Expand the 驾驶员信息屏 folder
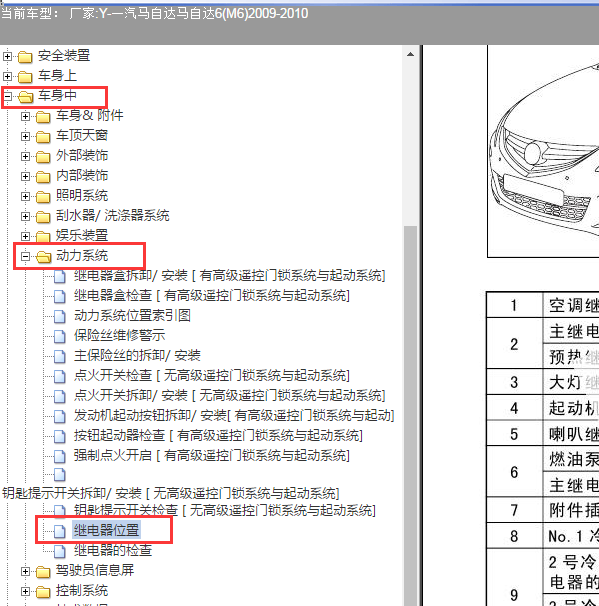 [26, 571]
